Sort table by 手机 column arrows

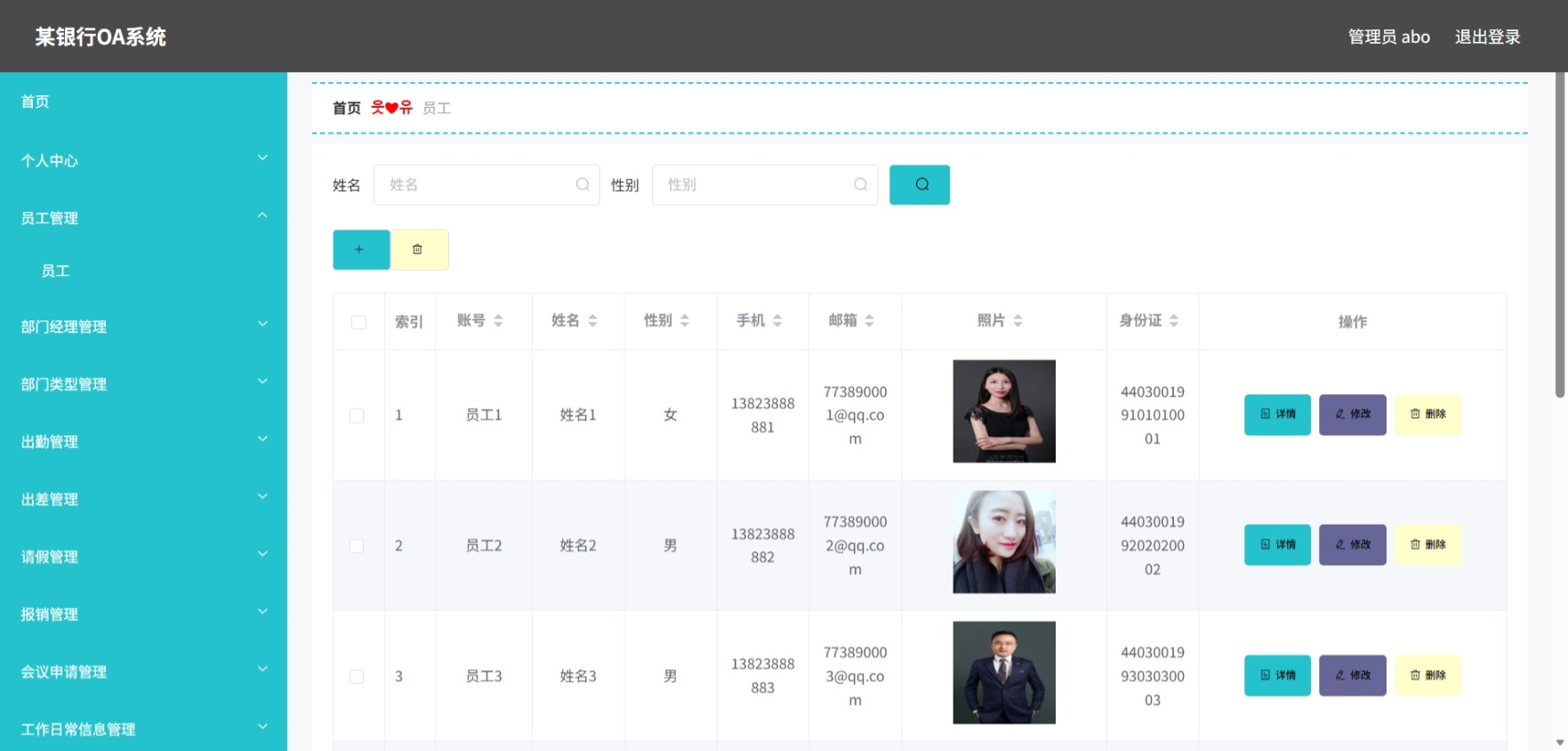click(777, 320)
